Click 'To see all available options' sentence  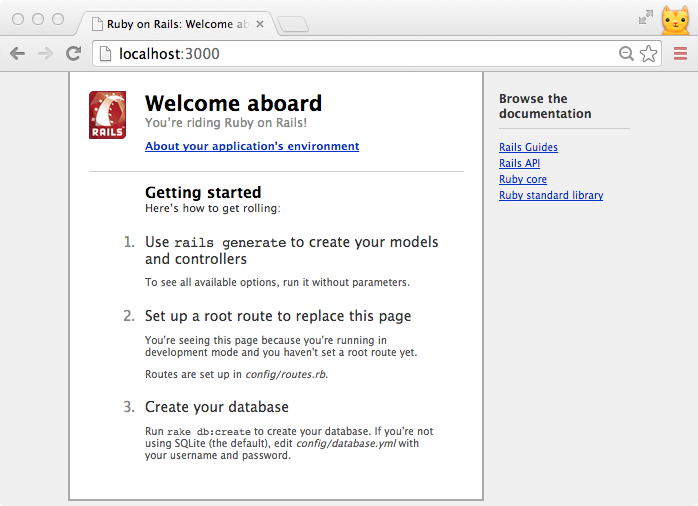click(x=277, y=283)
